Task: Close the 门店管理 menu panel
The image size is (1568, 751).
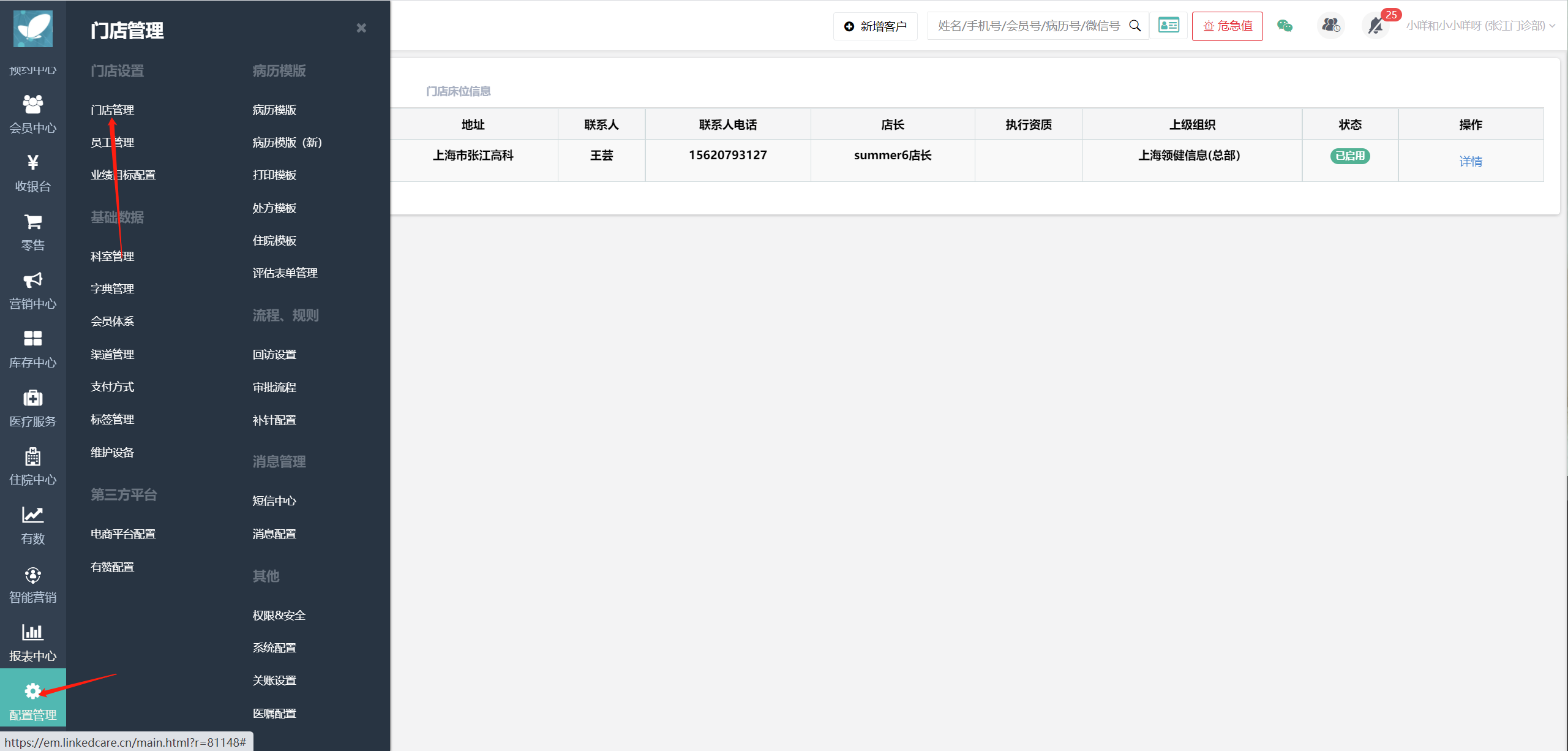Action: click(361, 28)
